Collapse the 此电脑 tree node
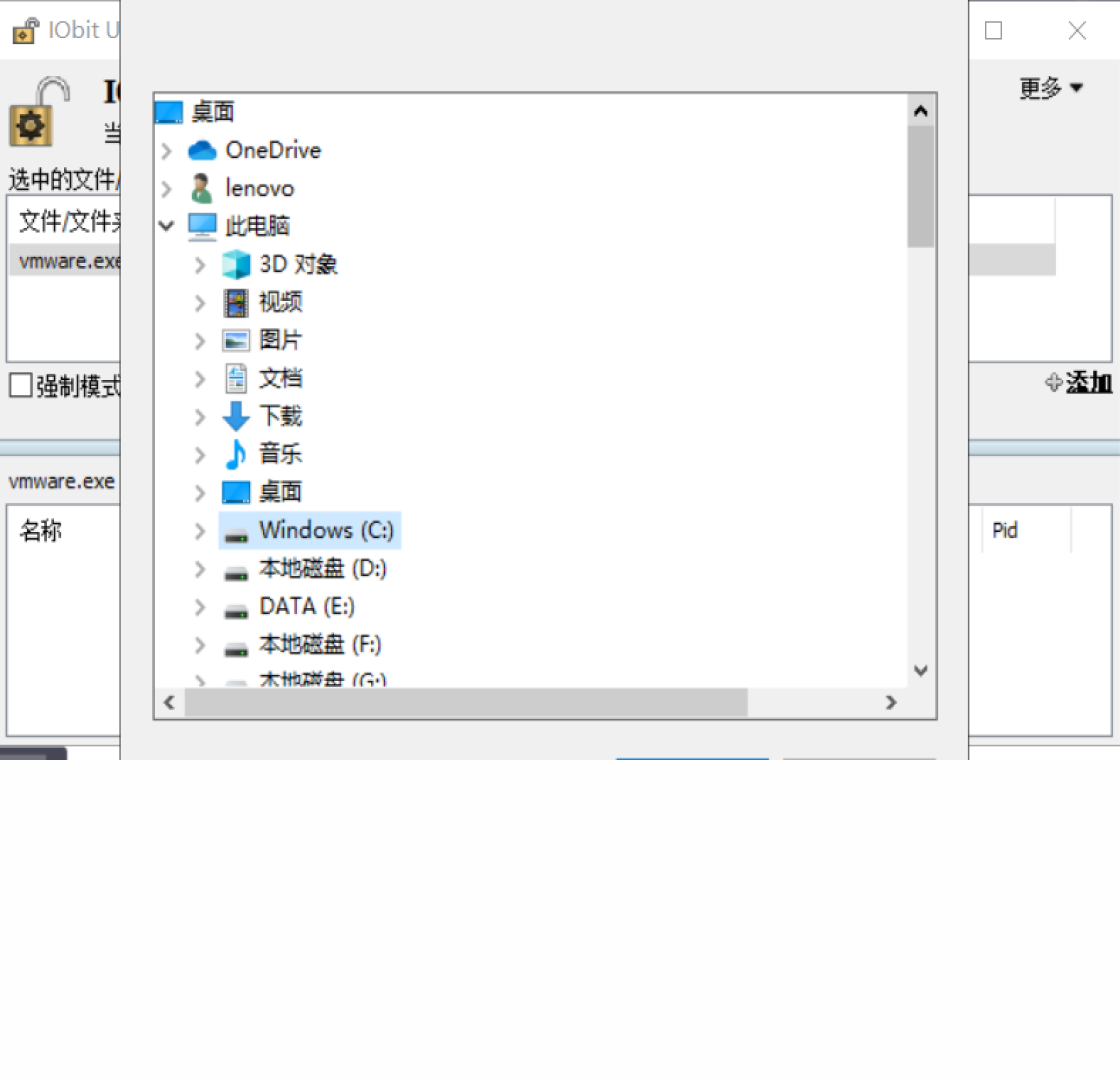The height and width of the screenshot is (1080, 1120). click(x=166, y=226)
